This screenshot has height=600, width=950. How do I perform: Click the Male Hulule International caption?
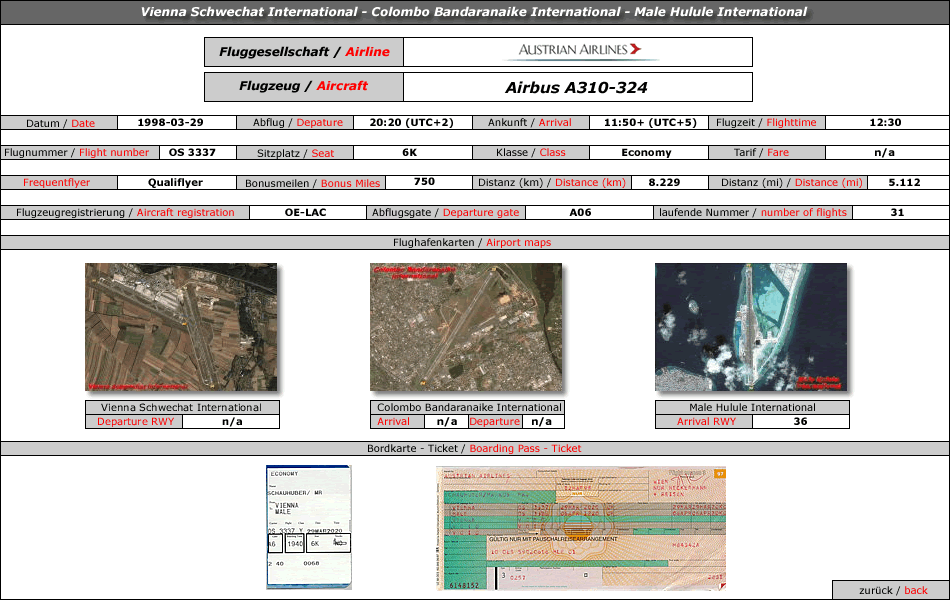click(752, 407)
